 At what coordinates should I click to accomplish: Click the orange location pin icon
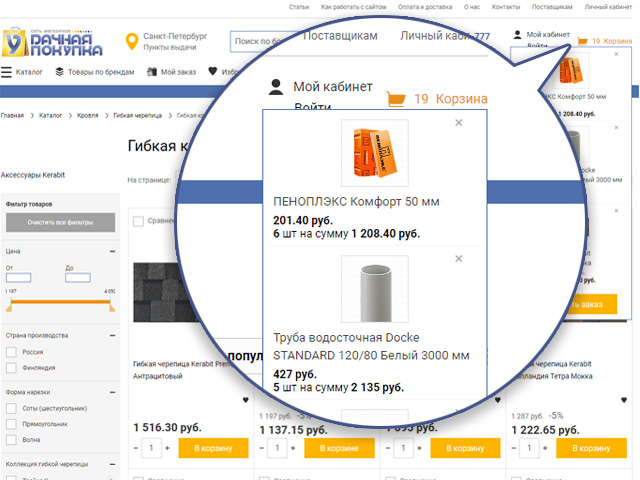point(131,42)
